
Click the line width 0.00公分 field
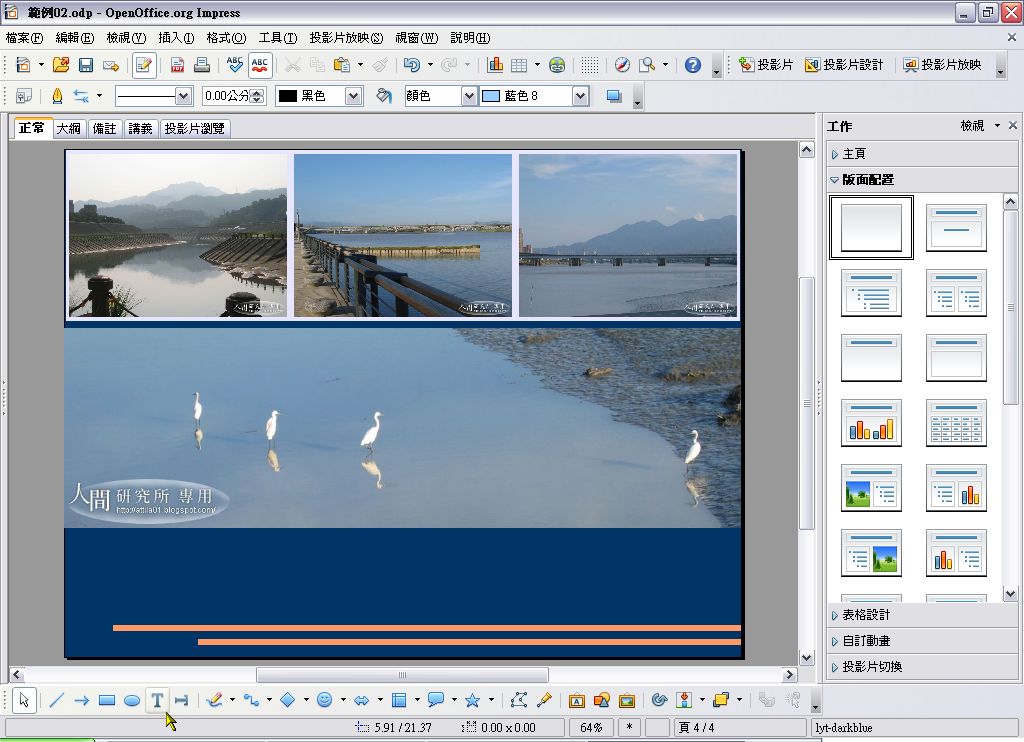[x=226, y=96]
